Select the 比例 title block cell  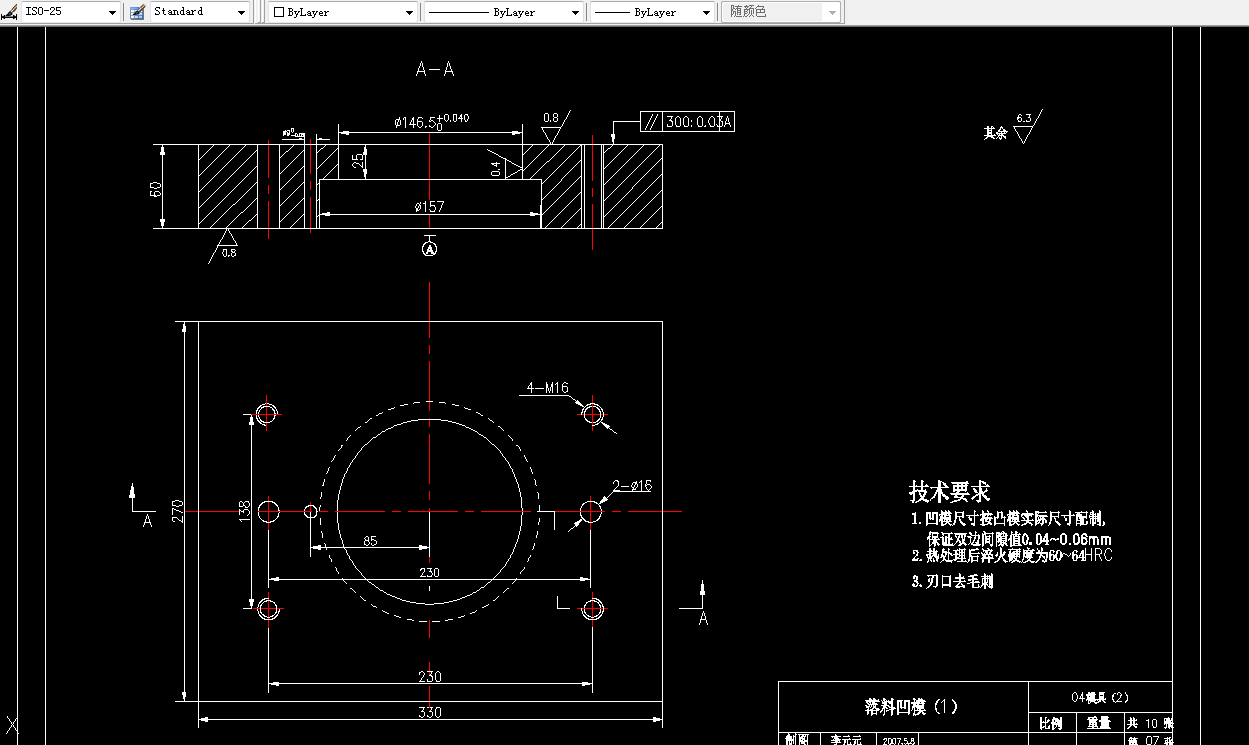tap(1051, 723)
